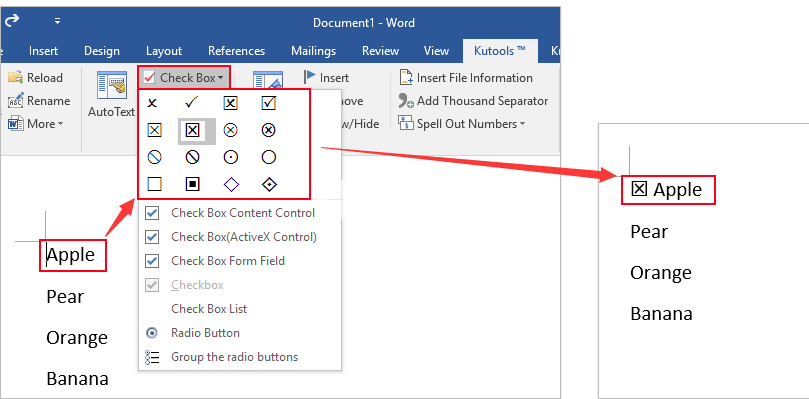
Task: Click the AutoText pane icon
Action: click(111, 86)
